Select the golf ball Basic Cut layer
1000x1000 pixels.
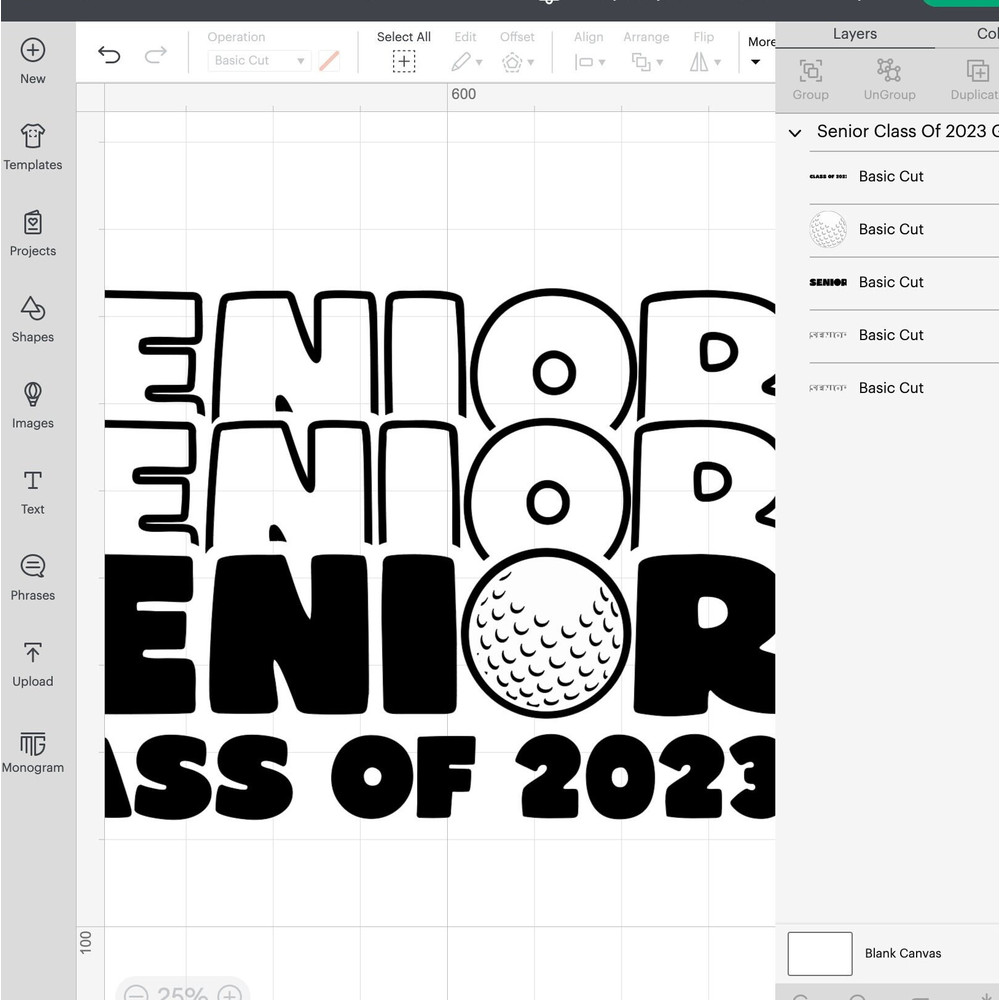point(890,229)
